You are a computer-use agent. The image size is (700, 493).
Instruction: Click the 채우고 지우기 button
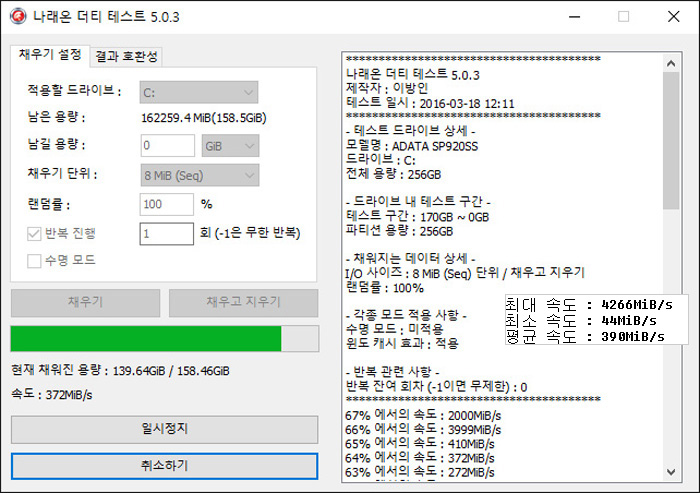coord(243,303)
